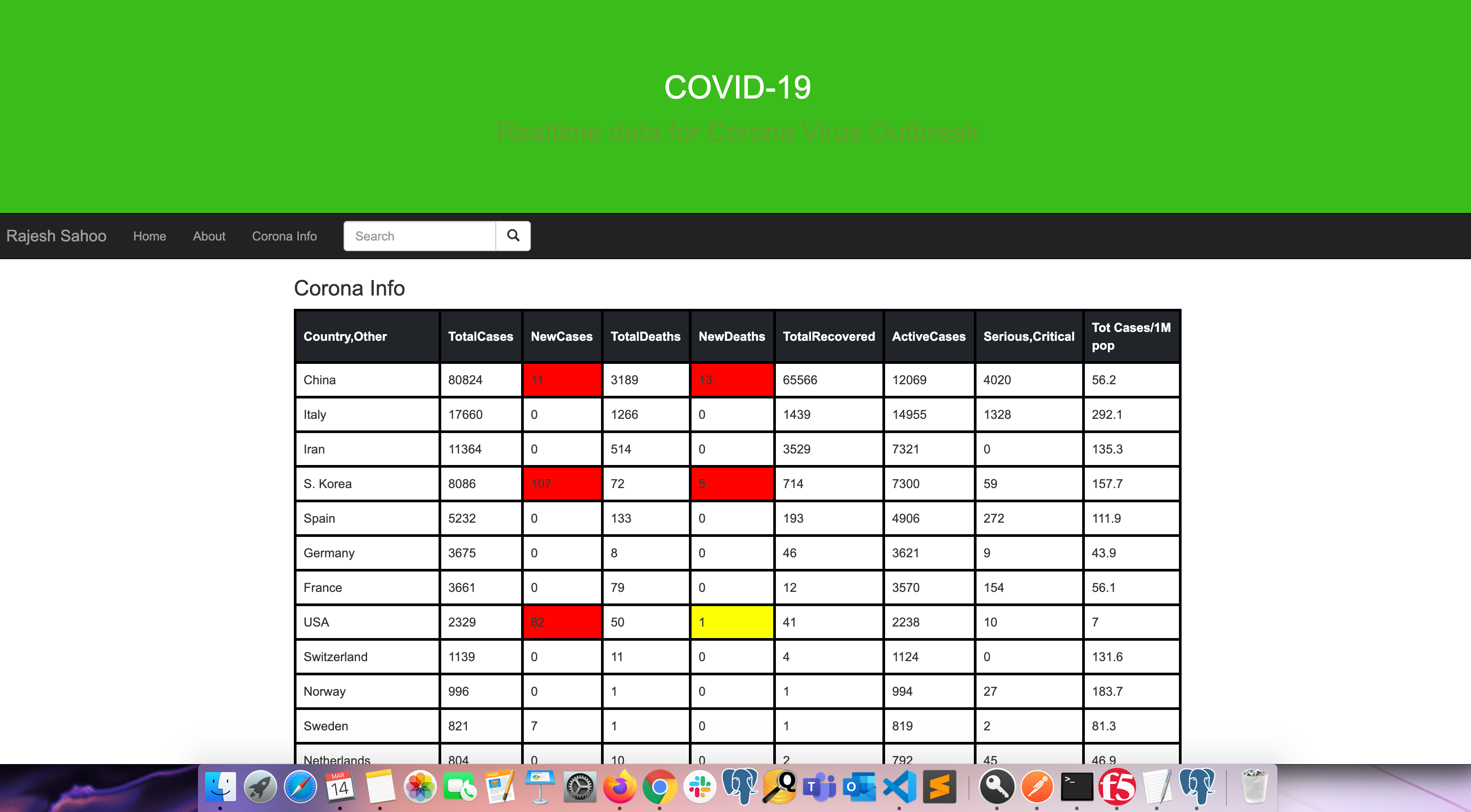The width and height of the screenshot is (1471, 812).
Task: Click China's red NewCases cell
Action: click(x=562, y=380)
